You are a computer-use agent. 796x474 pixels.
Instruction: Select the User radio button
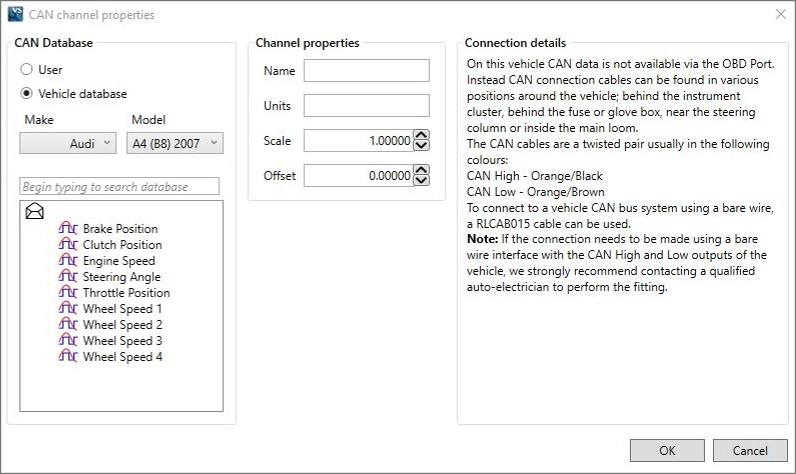[26, 69]
